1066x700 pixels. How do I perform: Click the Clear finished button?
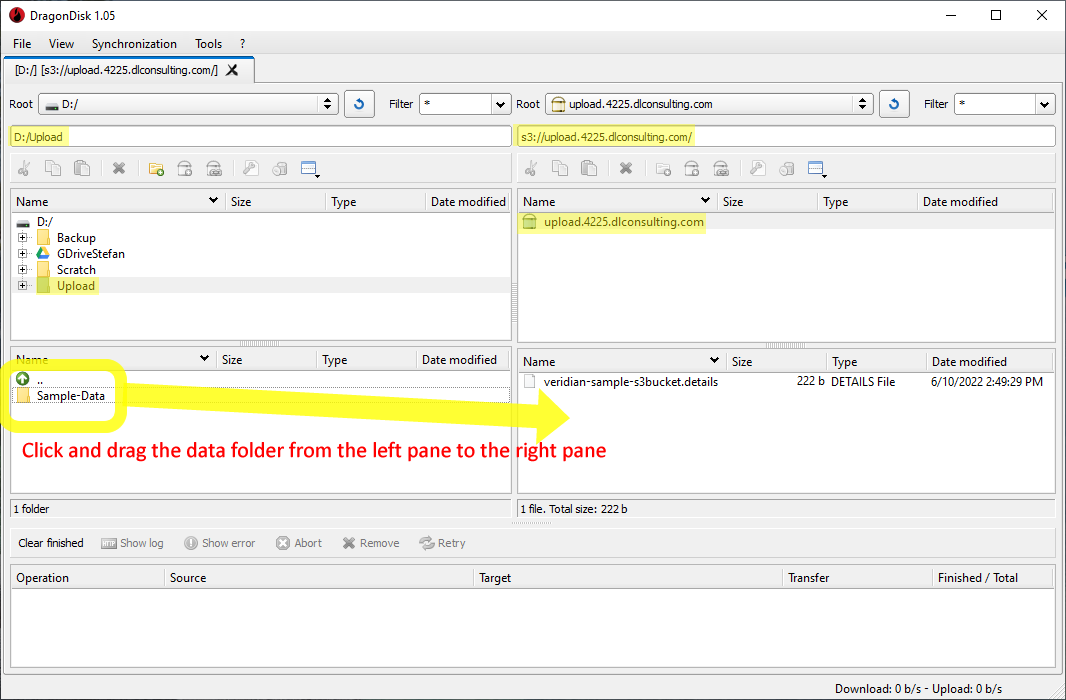50,542
